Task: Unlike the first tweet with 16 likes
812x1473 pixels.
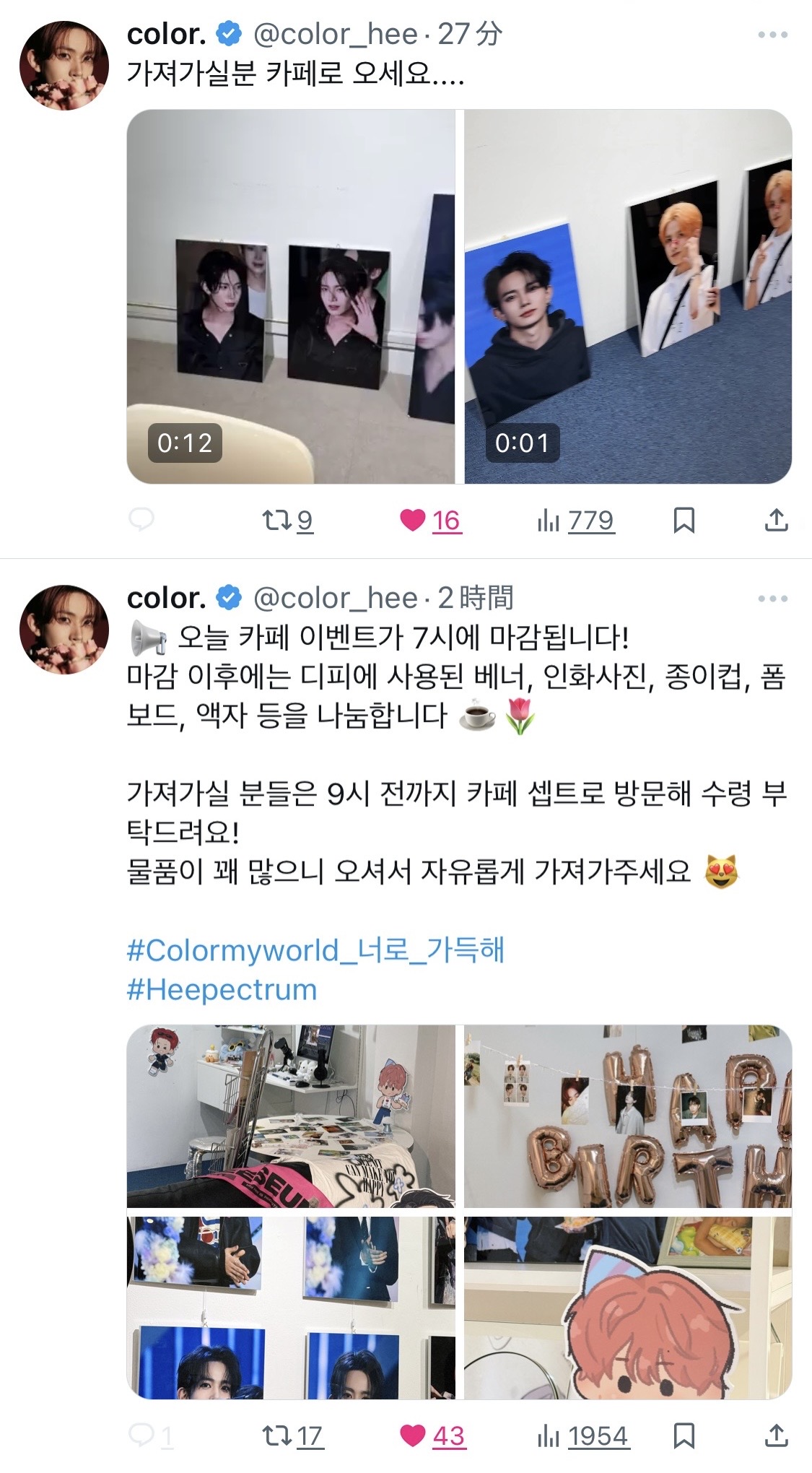Action: click(x=430, y=520)
